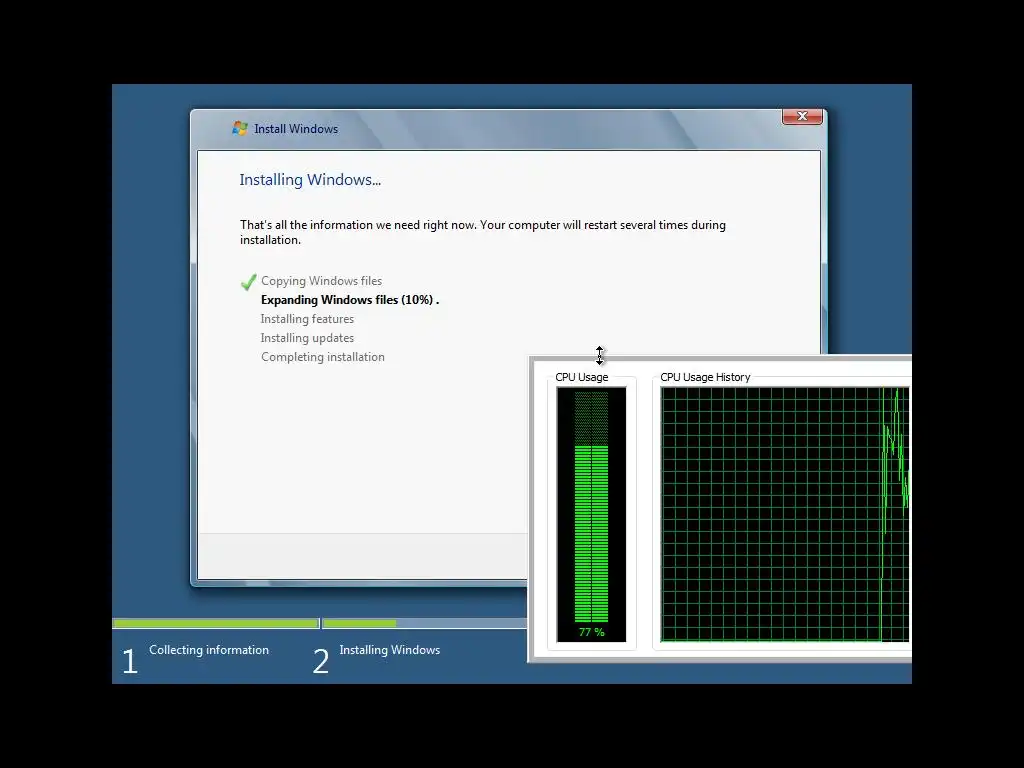Image resolution: width=1024 pixels, height=768 pixels.
Task: Click 'Completing installation' step
Action: pyautogui.click(x=323, y=357)
